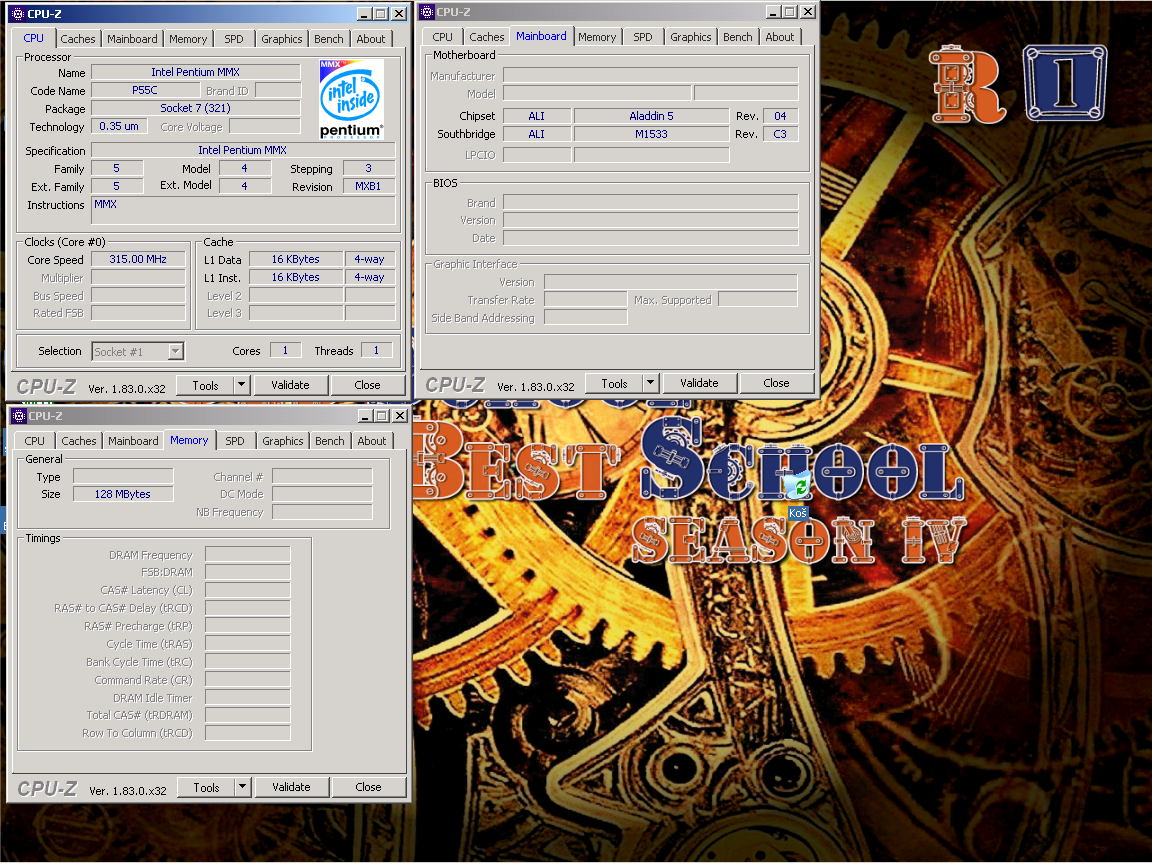Switch to Caches tab in the CPU window
The height and width of the screenshot is (864, 1152).
pyautogui.click(x=77, y=39)
